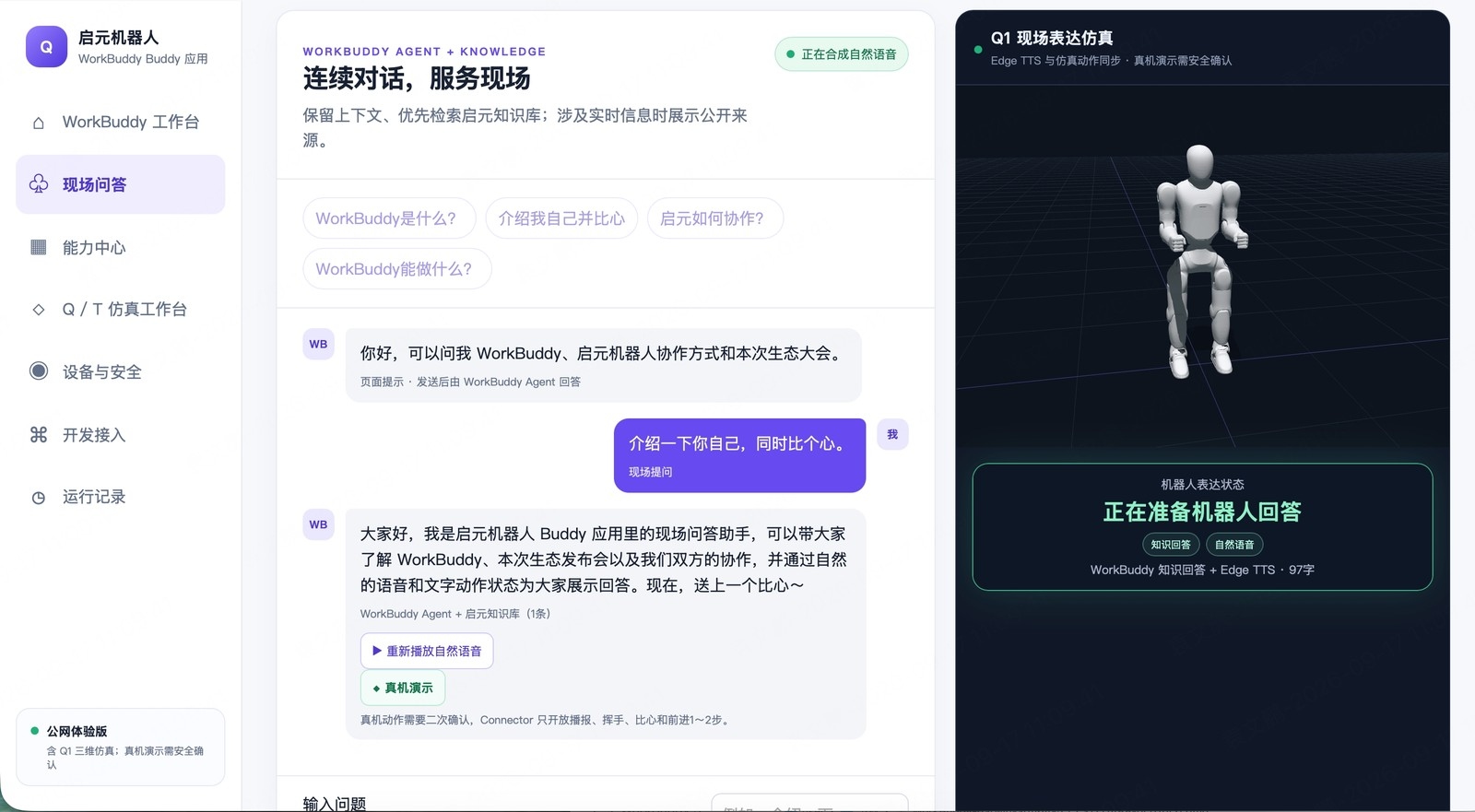Click the suggestion chip WorkBuddy能做什么?
The image size is (1475, 812).
[x=397, y=269]
